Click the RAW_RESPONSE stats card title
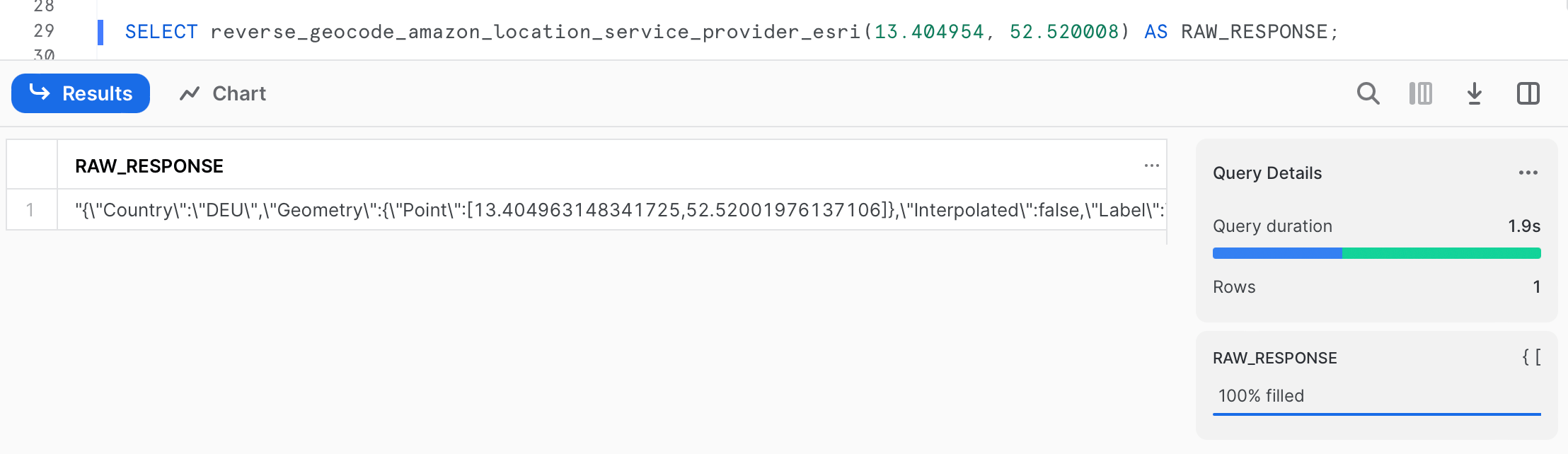This screenshot has height=454, width=1568. (x=1274, y=358)
